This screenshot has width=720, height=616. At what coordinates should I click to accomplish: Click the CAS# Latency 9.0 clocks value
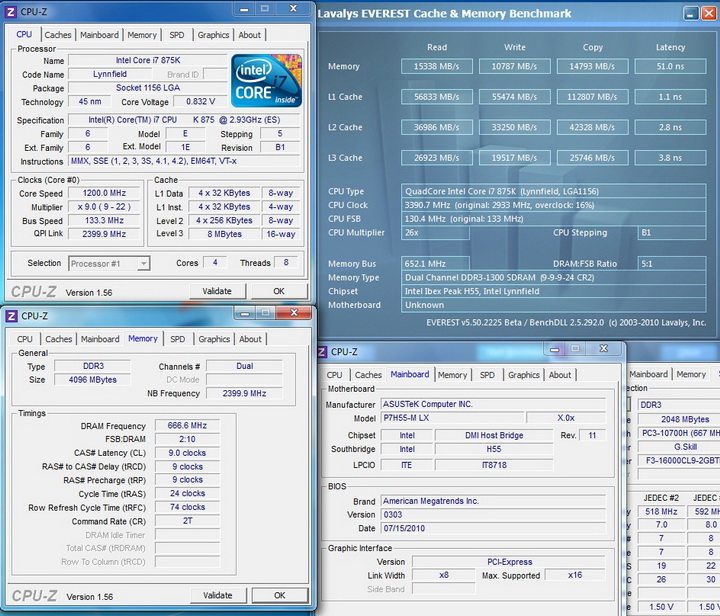click(187, 453)
